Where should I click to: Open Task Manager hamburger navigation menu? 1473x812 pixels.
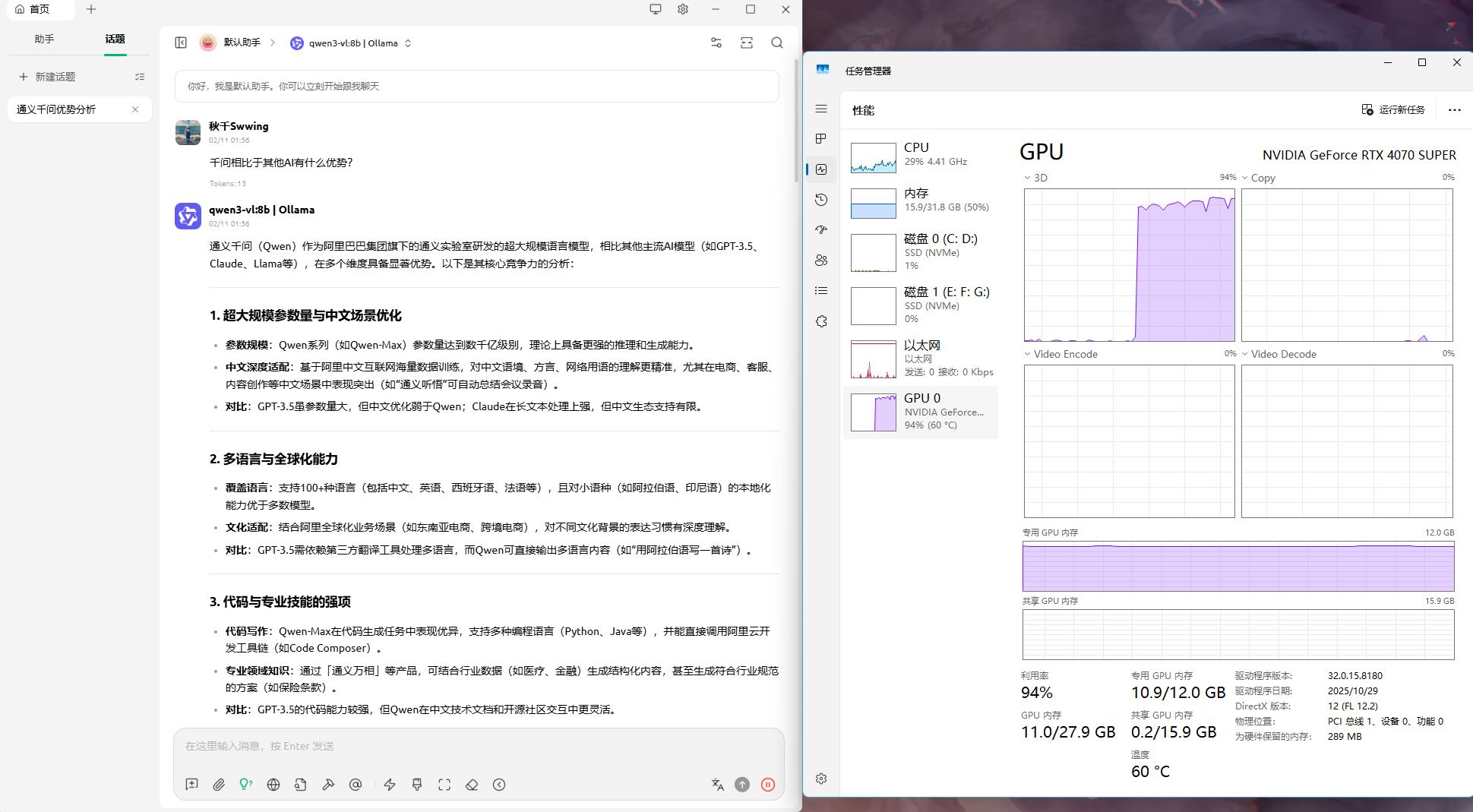(x=821, y=109)
